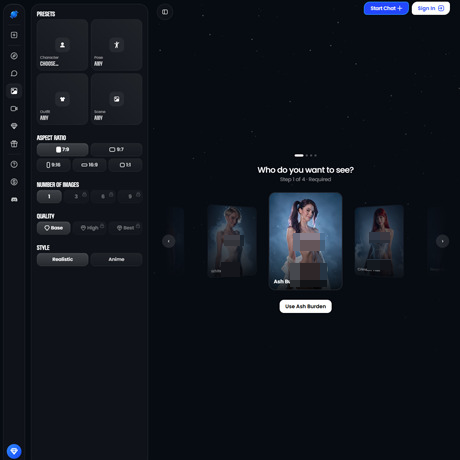Select the centered Ash Burden character card
The width and height of the screenshot is (460, 460).
pyautogui.click(x=305, y=241)
